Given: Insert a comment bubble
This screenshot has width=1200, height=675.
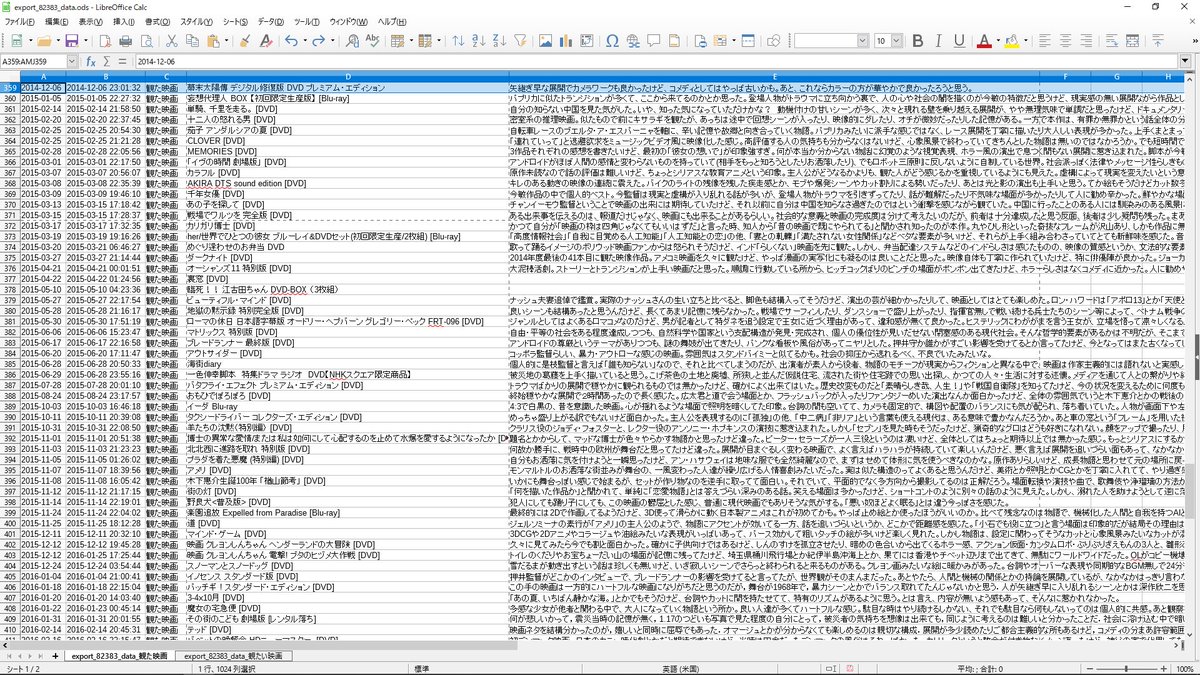Looking at the screenshot, I should tap(653, 41).
